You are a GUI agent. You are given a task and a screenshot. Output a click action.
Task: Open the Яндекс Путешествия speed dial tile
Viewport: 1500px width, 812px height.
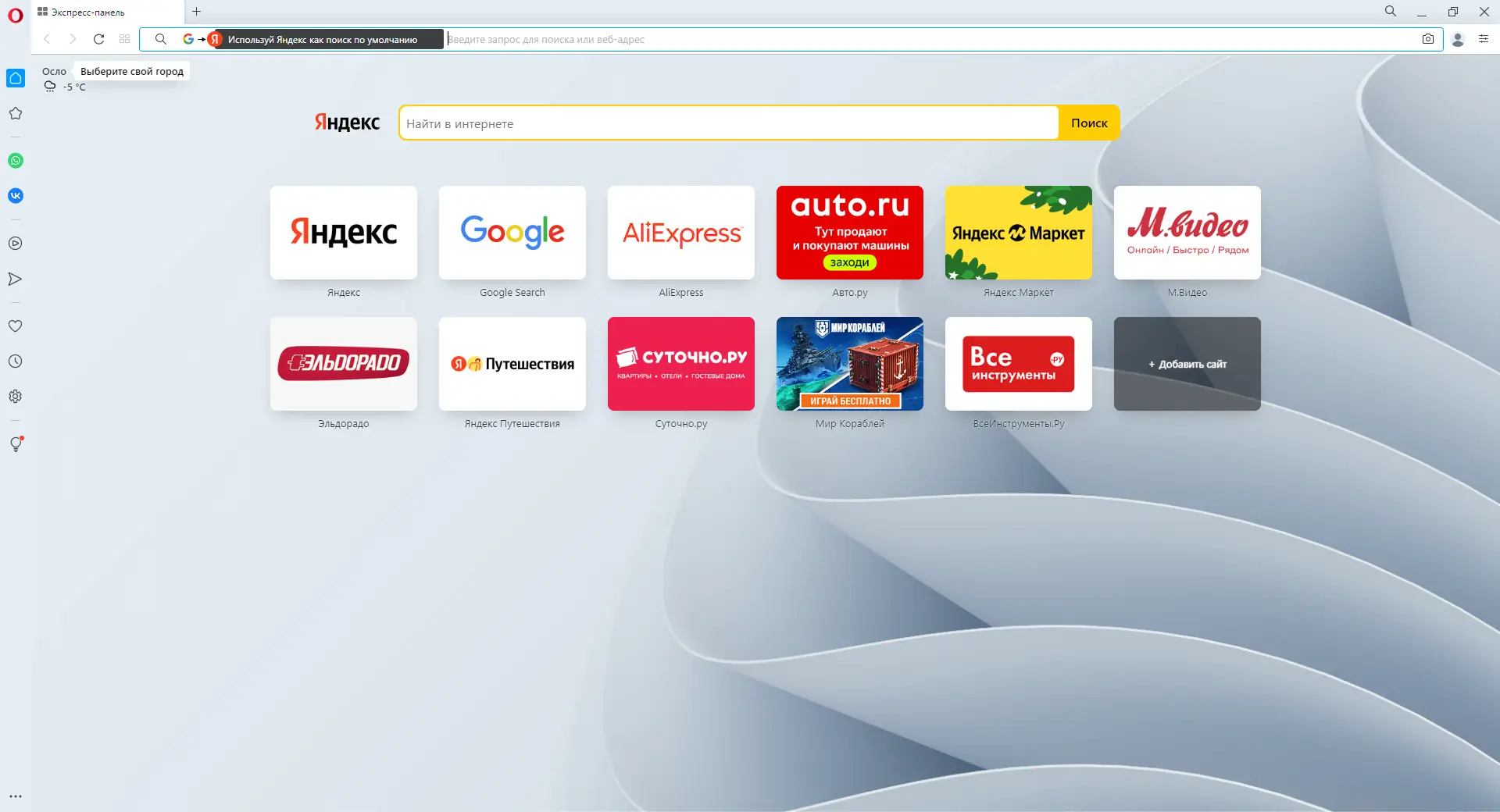[x=512, y=364]
